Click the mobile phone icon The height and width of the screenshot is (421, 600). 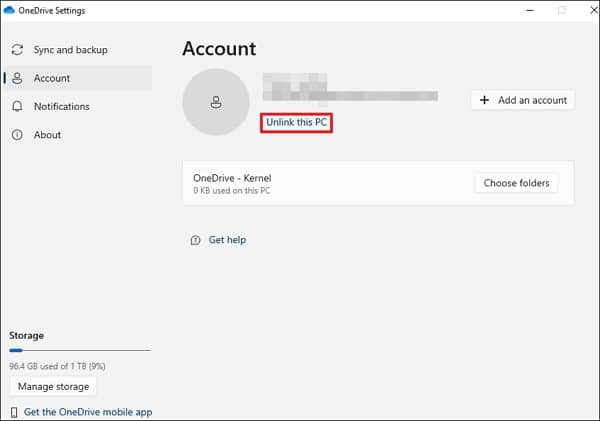tap(14, 413)
